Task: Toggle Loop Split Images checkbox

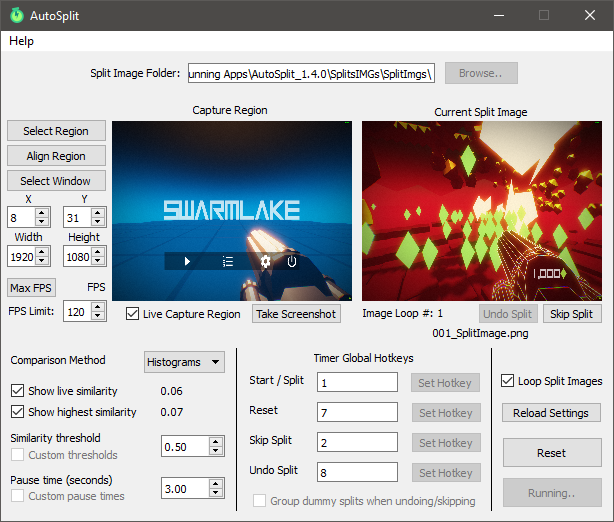Action: [507, 381]
